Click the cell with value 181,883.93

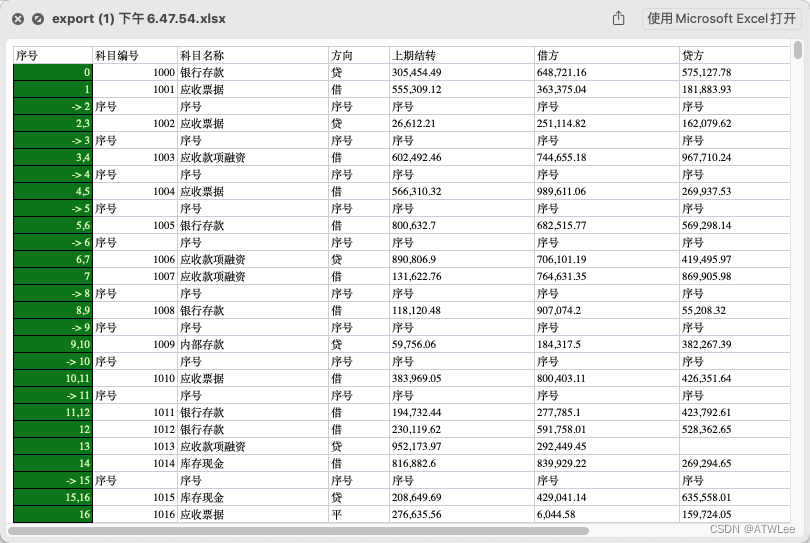point(735,89)
